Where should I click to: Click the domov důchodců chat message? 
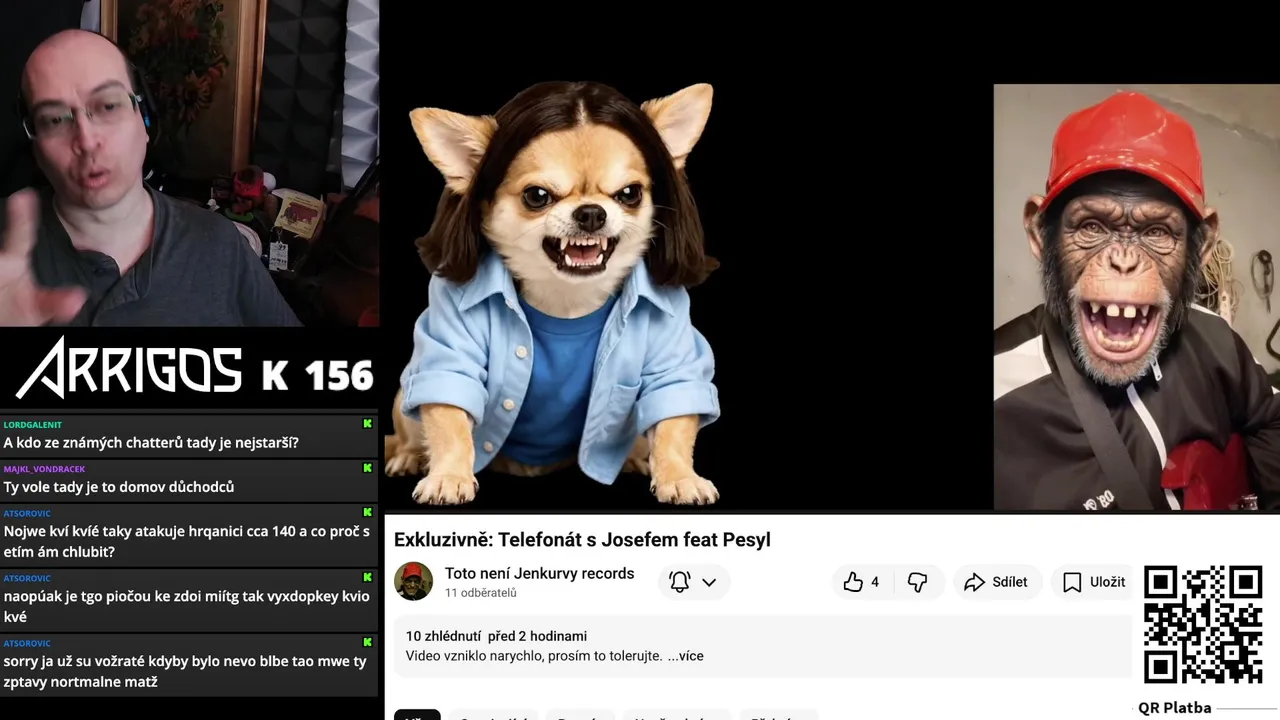(119, 487)
